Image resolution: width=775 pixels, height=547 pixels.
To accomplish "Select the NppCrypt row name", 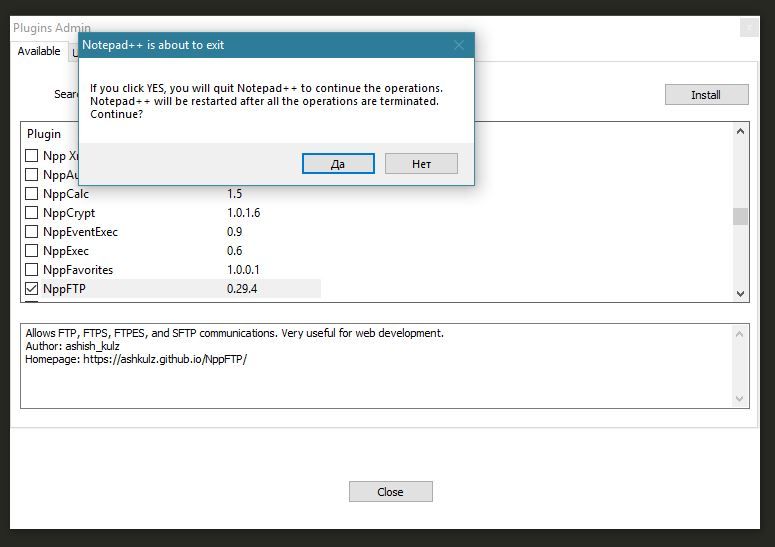I will click(69, 213).
